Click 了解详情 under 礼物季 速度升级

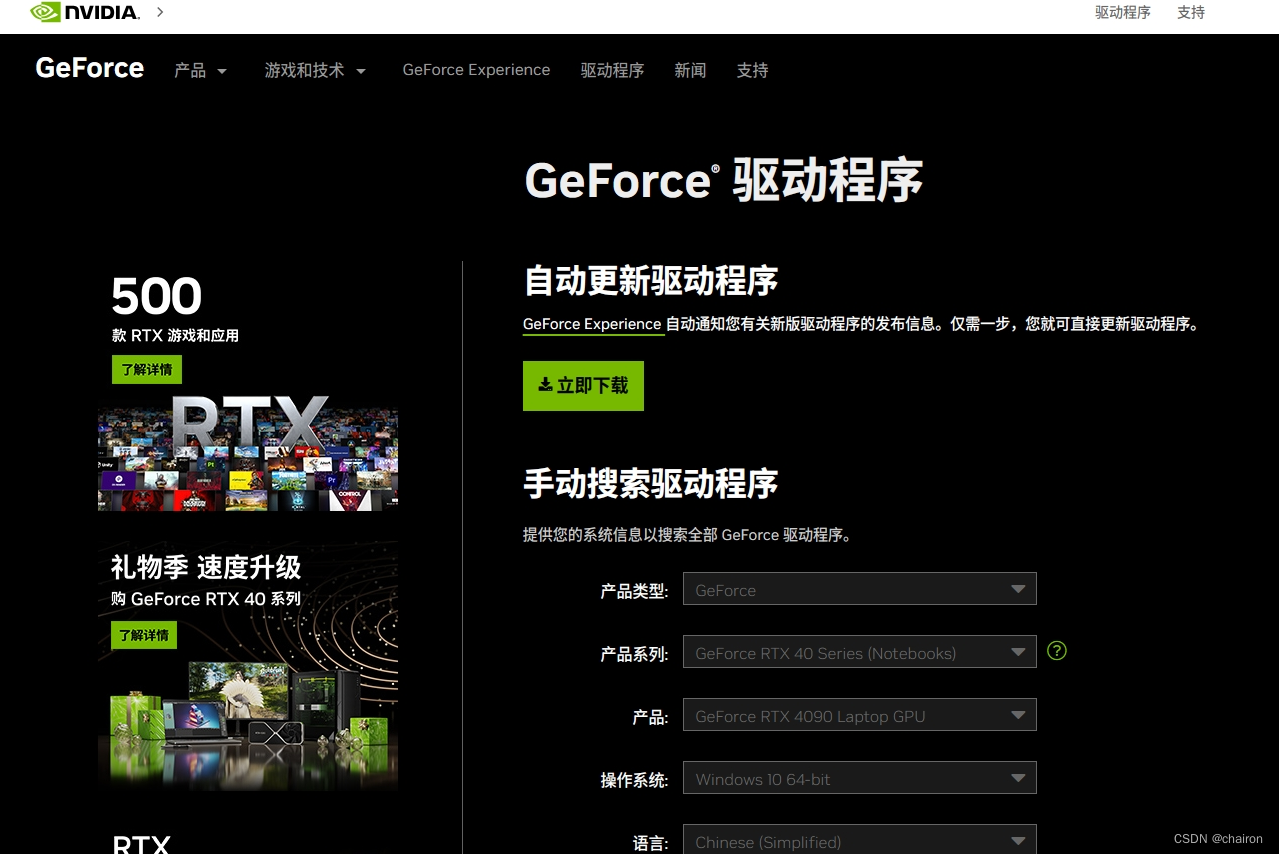[144, 635]
